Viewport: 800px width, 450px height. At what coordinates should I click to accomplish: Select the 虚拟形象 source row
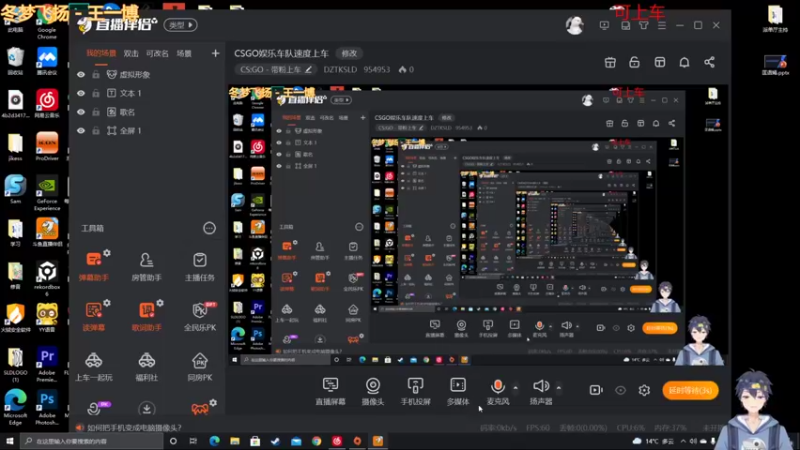point(148,74)
